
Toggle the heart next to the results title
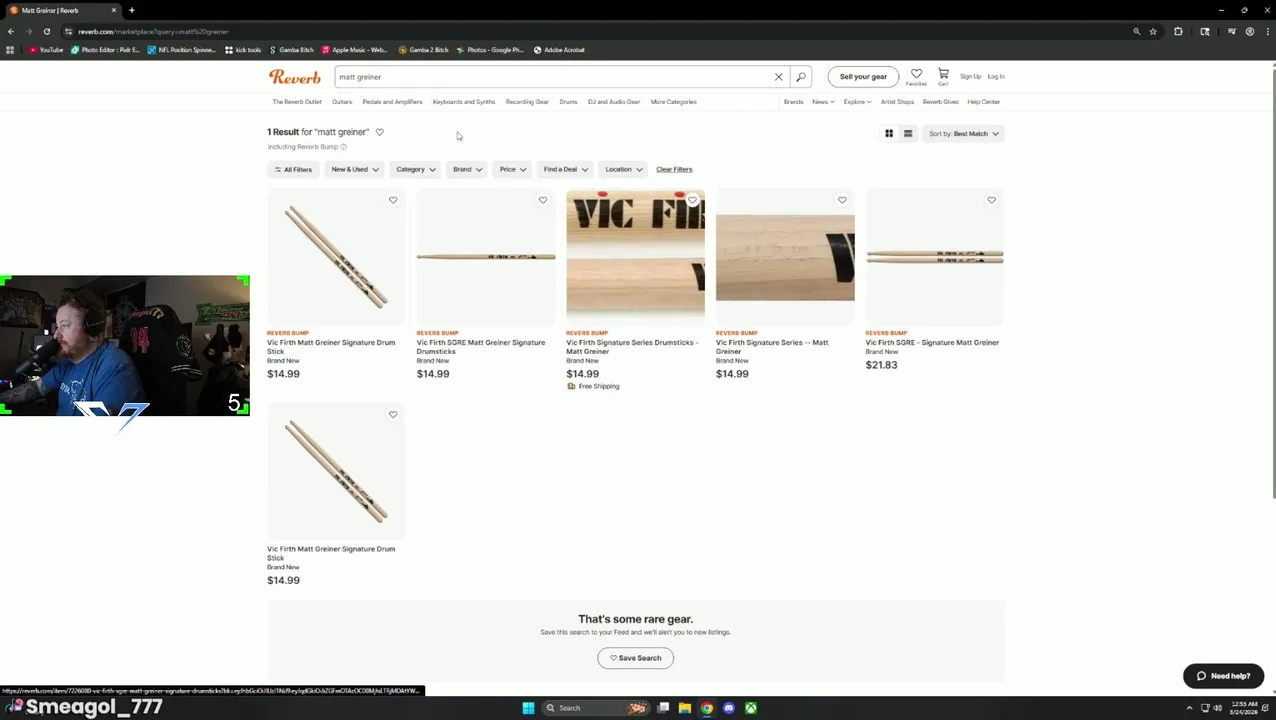379,132
